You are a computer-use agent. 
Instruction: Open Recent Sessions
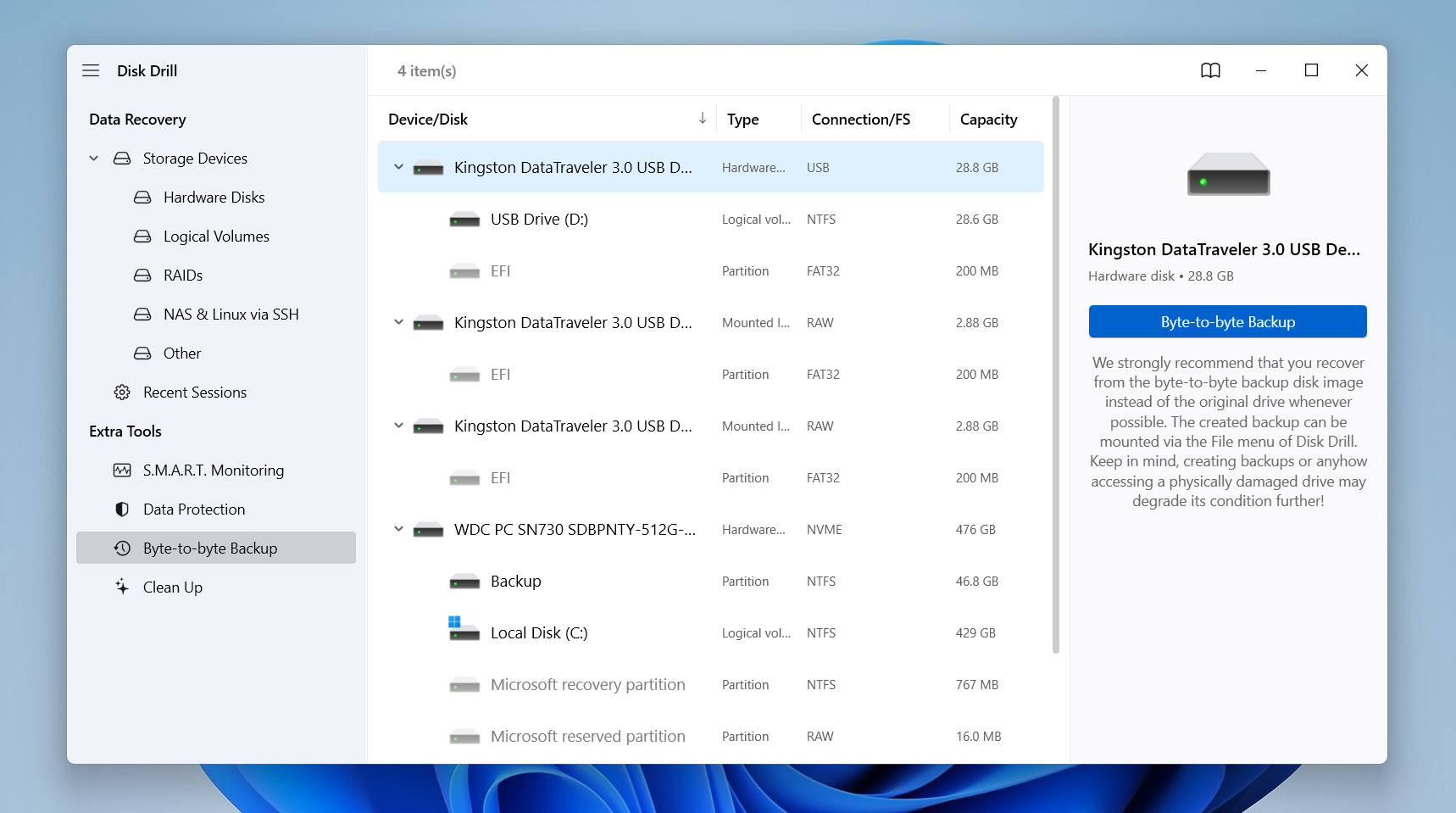coord(195,393)
